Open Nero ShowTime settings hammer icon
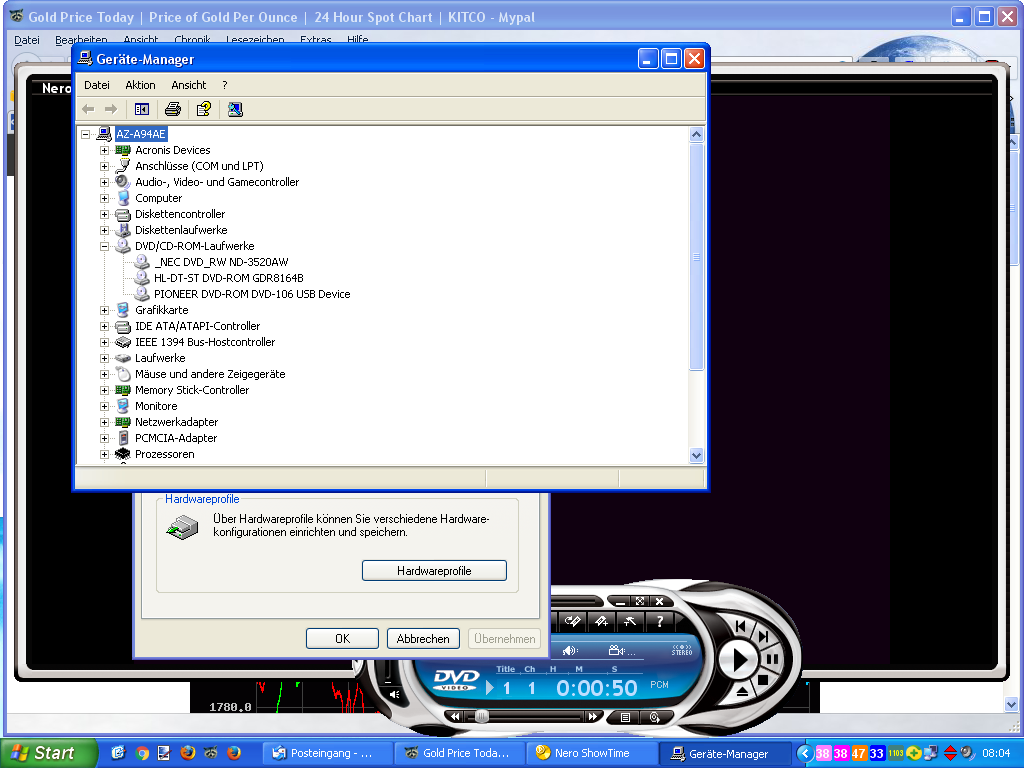The image size is (1024, 768). pyautogui.click(x=630, y=621)
